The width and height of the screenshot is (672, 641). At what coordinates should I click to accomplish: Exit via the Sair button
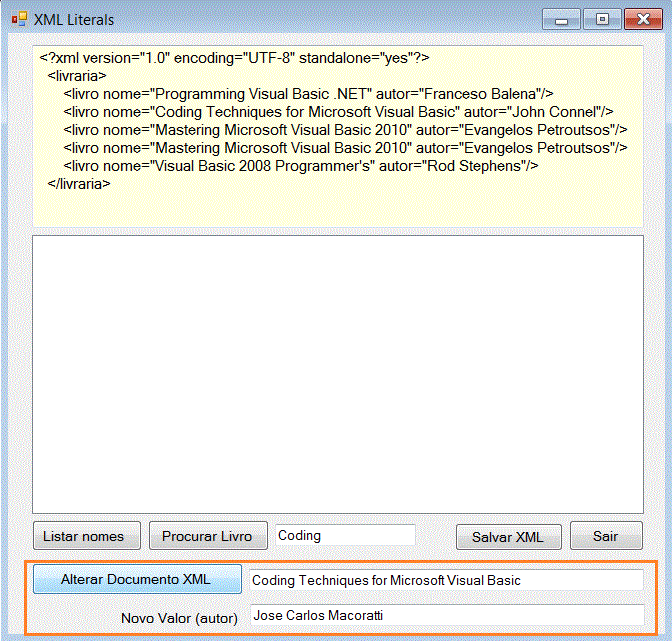point(606,536)
